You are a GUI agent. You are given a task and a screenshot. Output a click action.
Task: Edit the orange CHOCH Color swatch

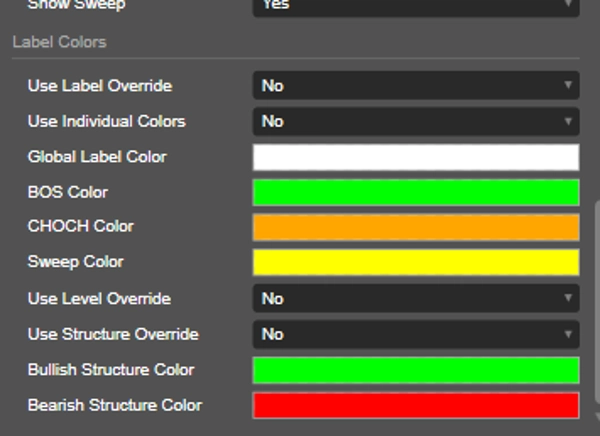click(x=416, y=227)
